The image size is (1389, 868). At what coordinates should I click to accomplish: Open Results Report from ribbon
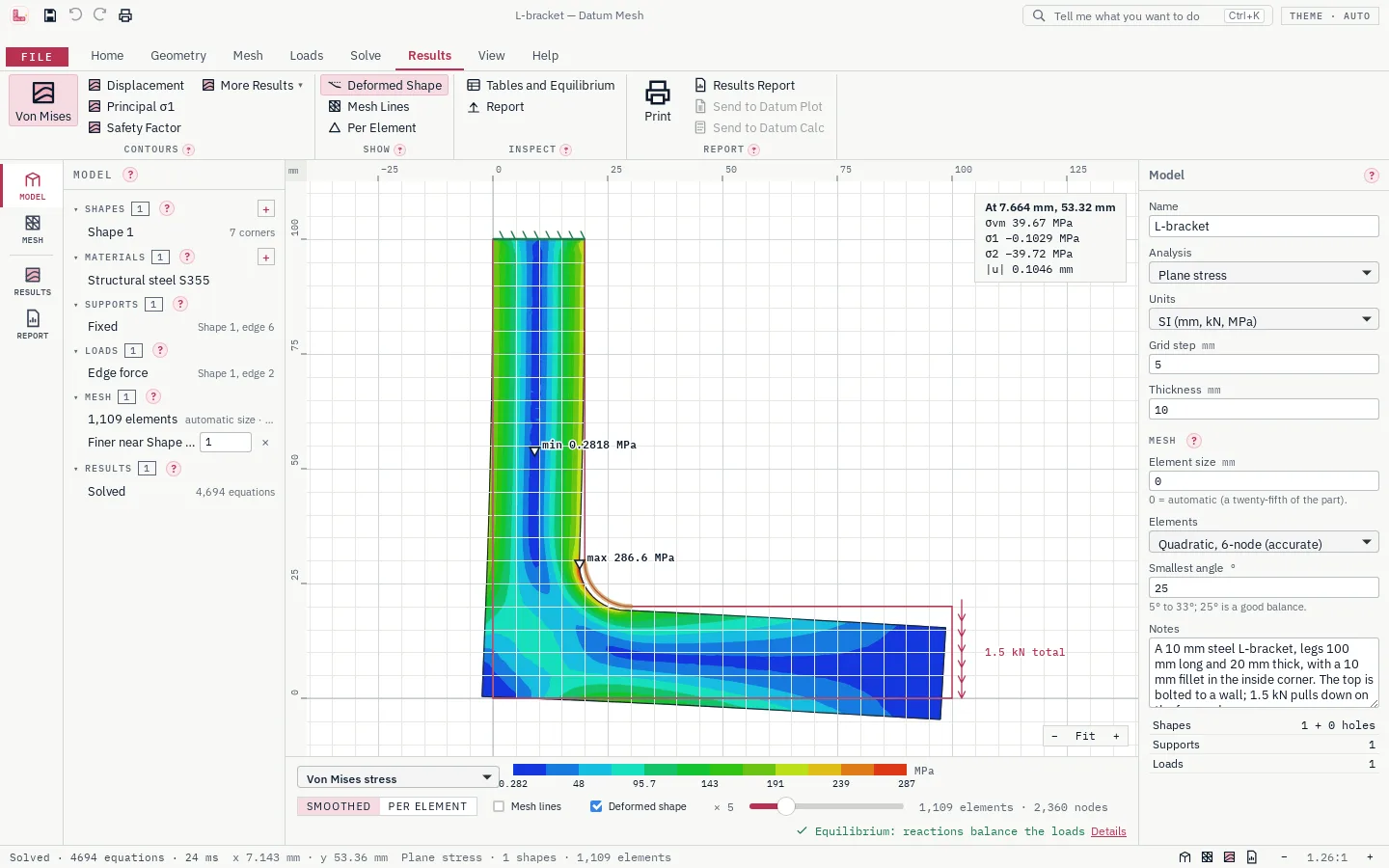(x=746, y=85)
